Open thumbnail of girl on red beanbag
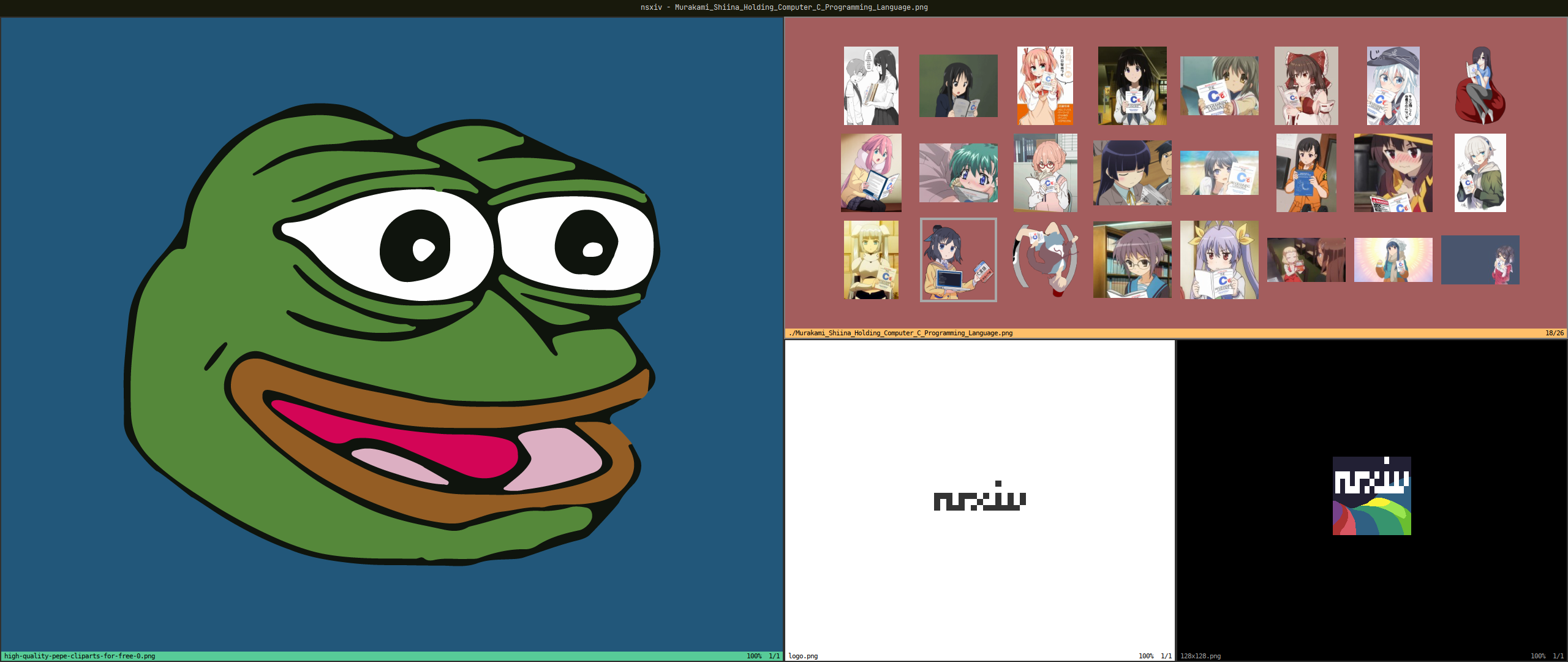Image resolution: width=1568 pixels, height=662 pixels. point(1480,86)
